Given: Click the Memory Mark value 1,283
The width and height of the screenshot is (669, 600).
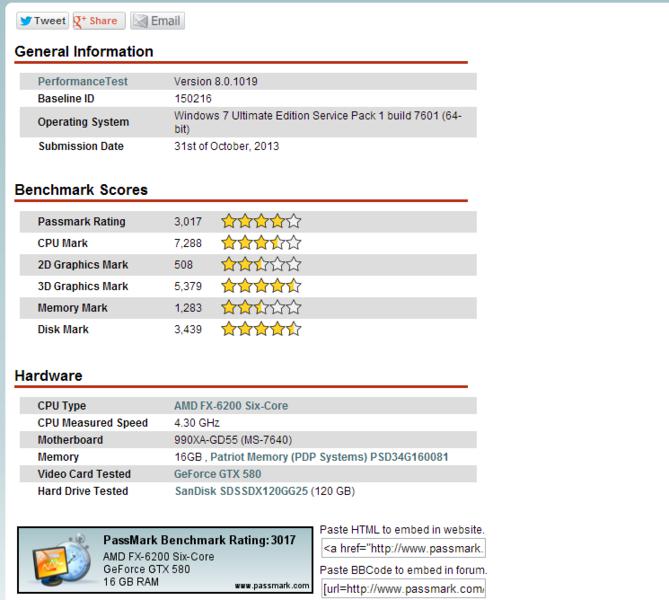Looking at the screenshot, I should coord(188,308).
